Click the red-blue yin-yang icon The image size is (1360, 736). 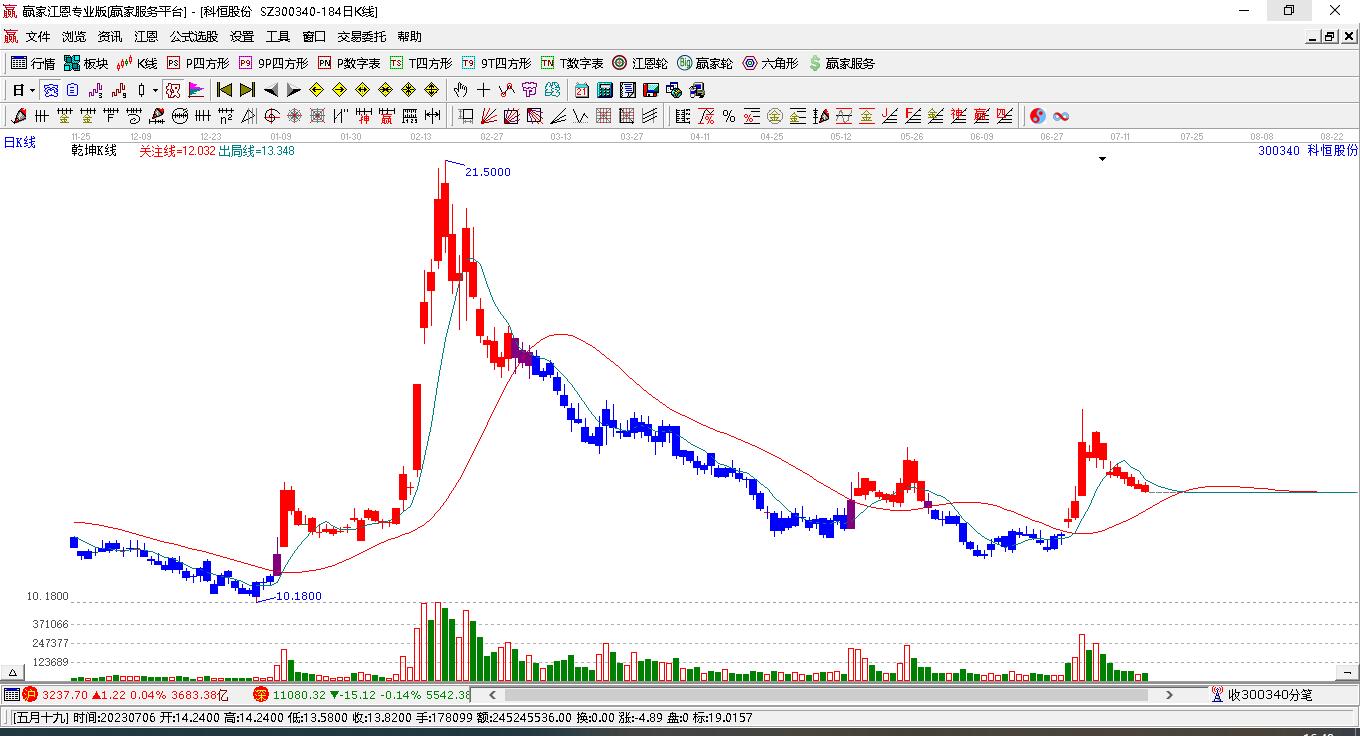pos(1038,116)
